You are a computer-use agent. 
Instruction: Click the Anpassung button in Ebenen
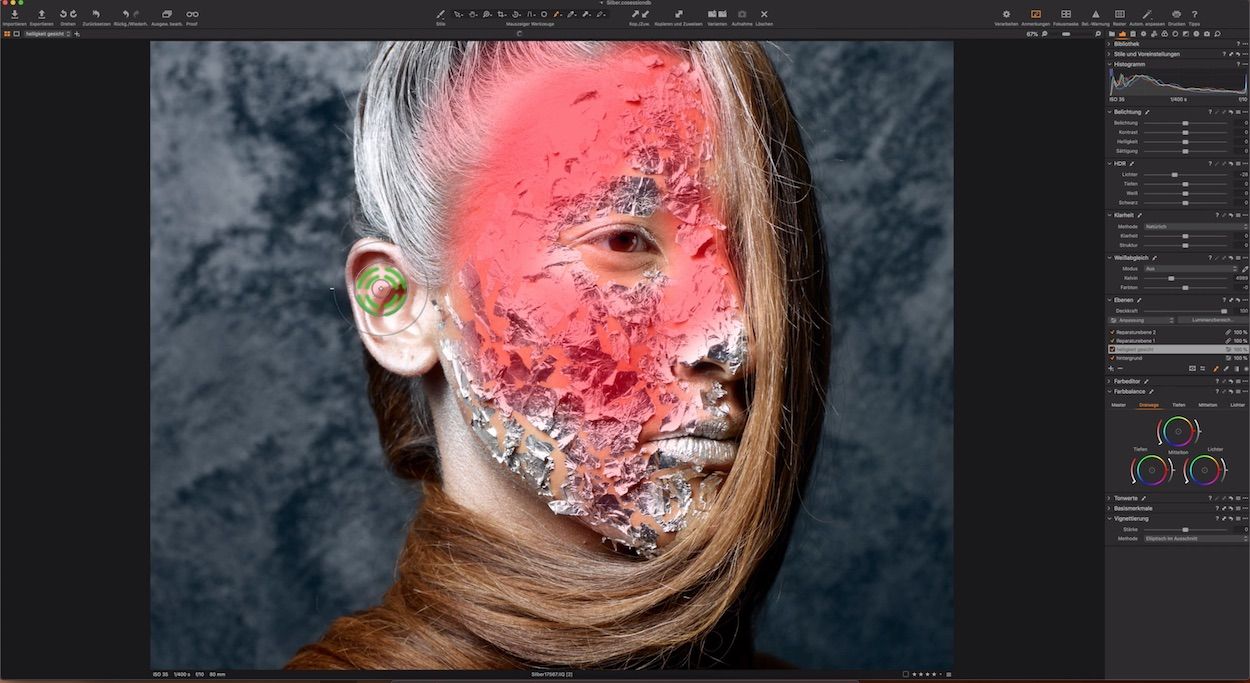[x=1142, y=320]
